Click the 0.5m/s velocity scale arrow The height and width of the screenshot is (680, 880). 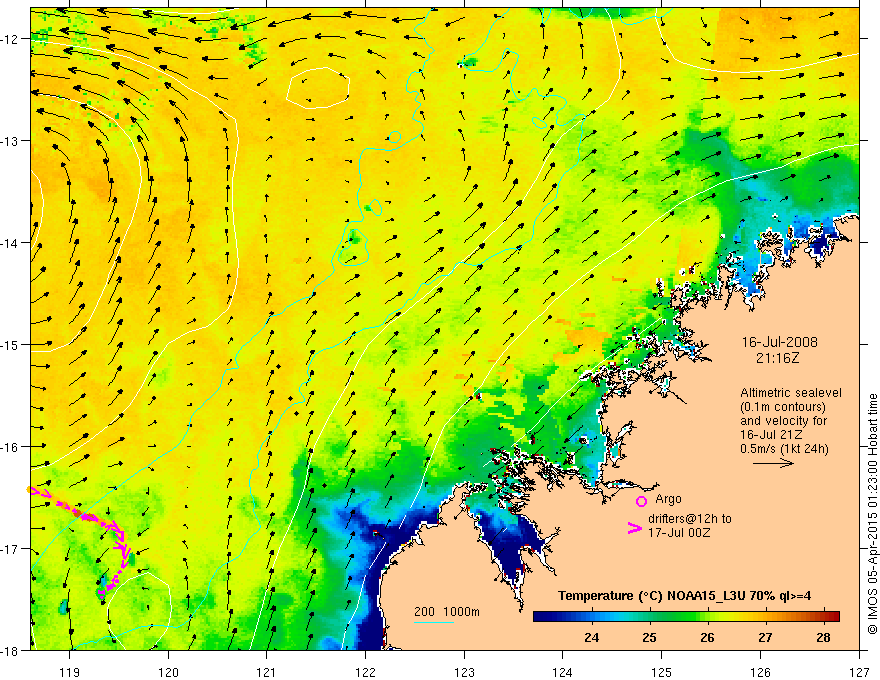pyautogui.click(x=773, y=463)
